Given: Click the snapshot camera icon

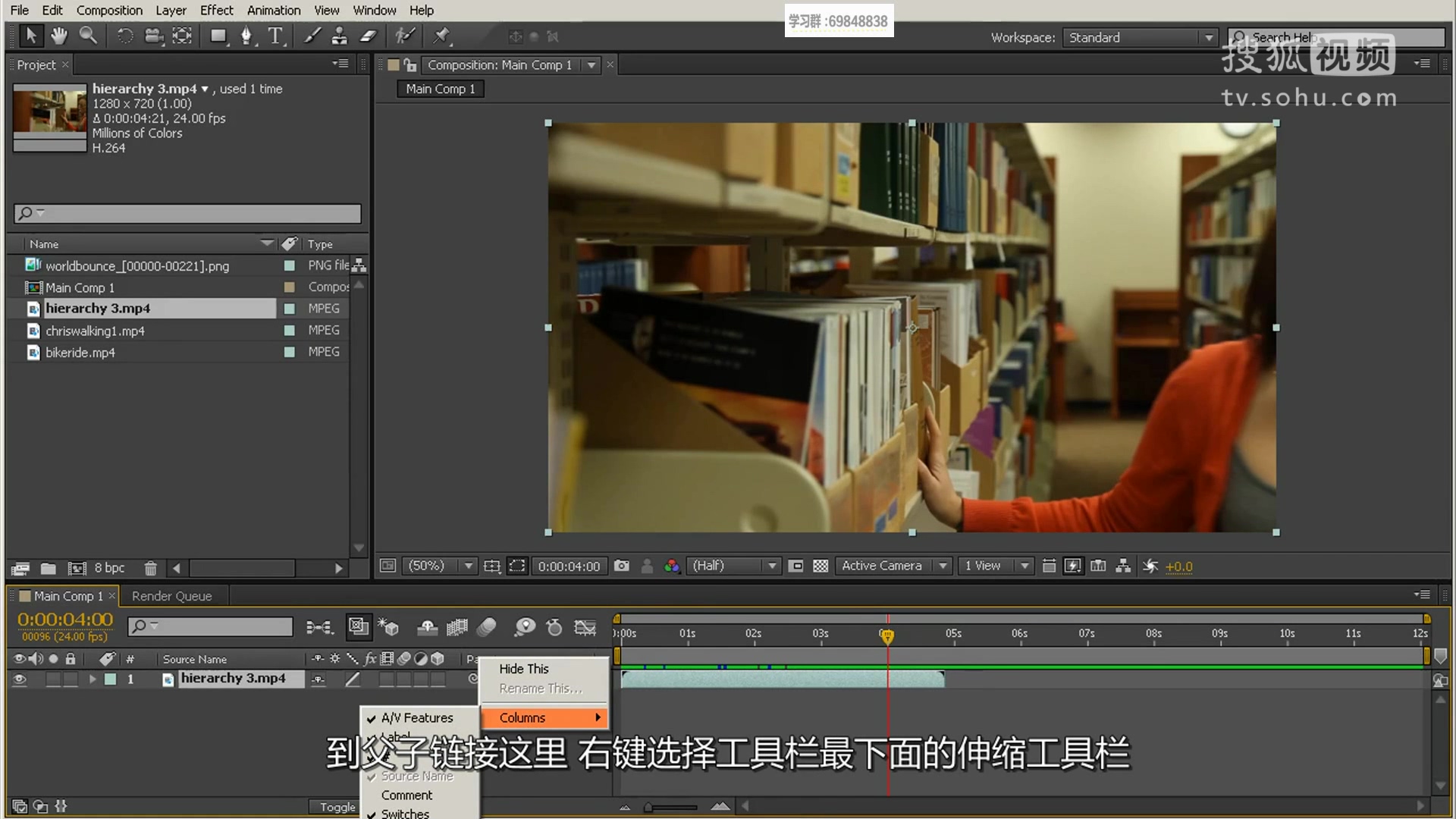Looking at the screenshot, I should [622, 566].
